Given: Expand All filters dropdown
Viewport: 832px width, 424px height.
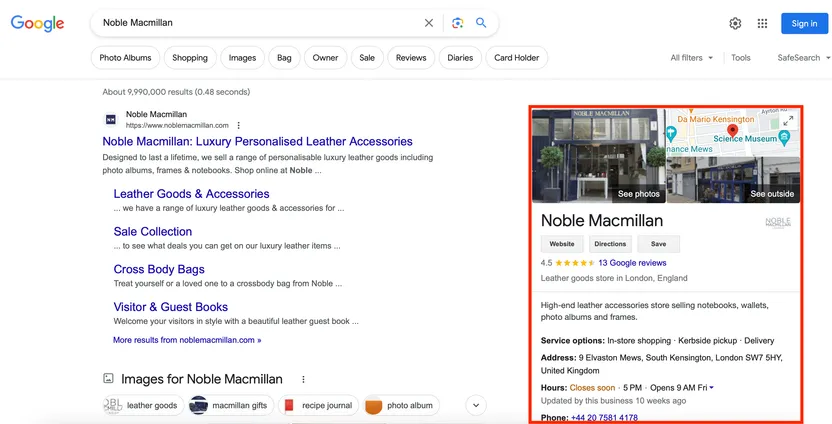Looking at the screenshot, I should pyautogui.click(x=691, y=58).
